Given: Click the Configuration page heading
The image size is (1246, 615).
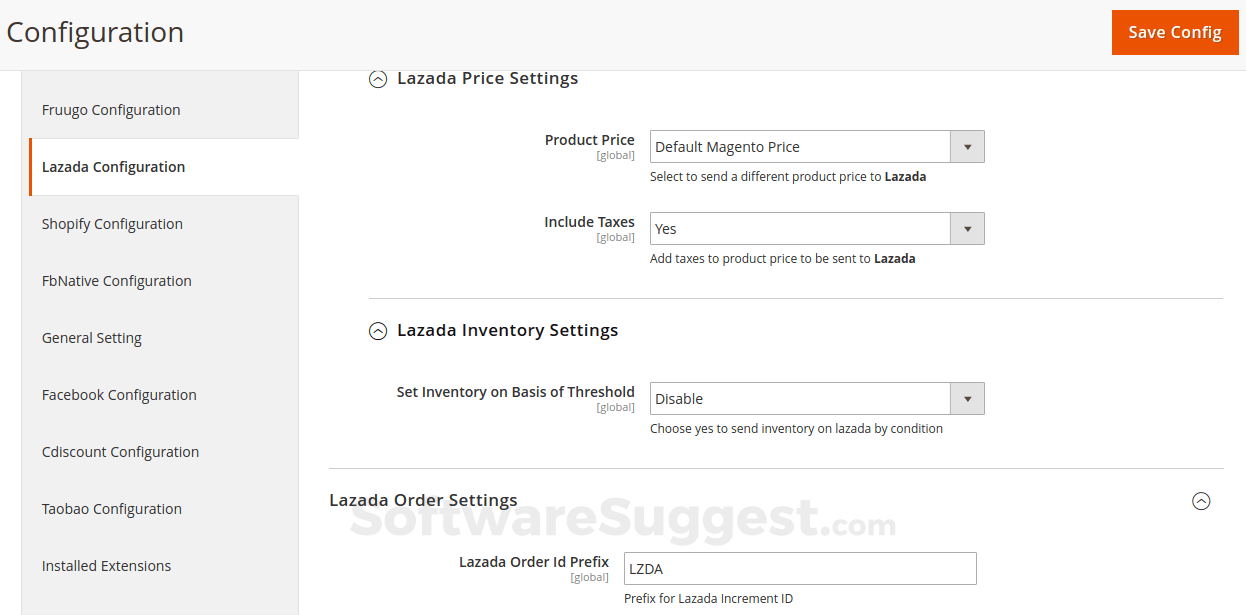Looking at the screenshot, I should pos(94,32).
